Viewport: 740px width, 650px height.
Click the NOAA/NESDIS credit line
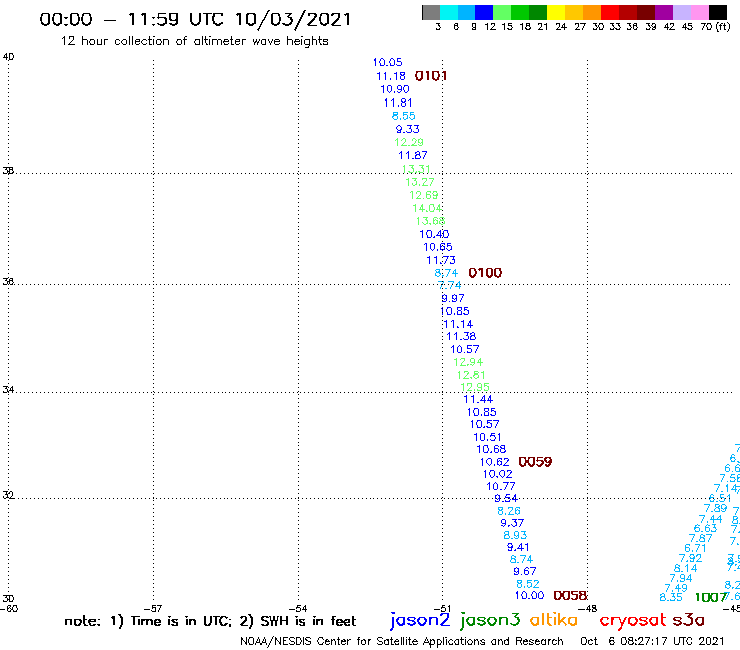402,641
